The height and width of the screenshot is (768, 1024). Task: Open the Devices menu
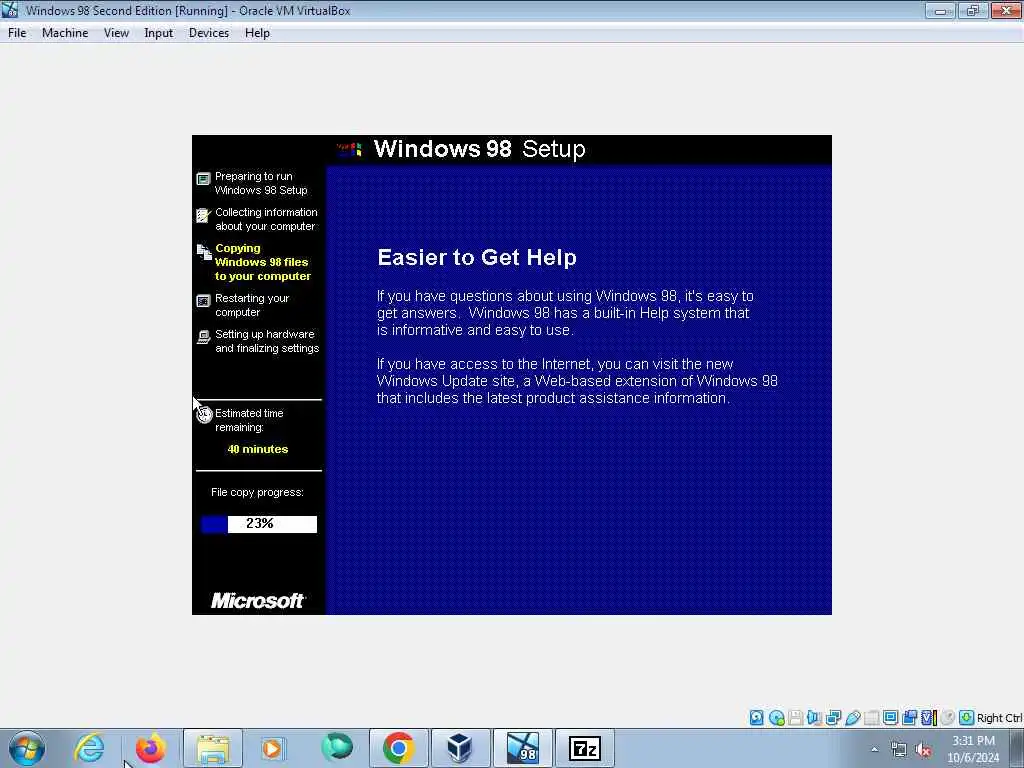click(x=208, y=33)
